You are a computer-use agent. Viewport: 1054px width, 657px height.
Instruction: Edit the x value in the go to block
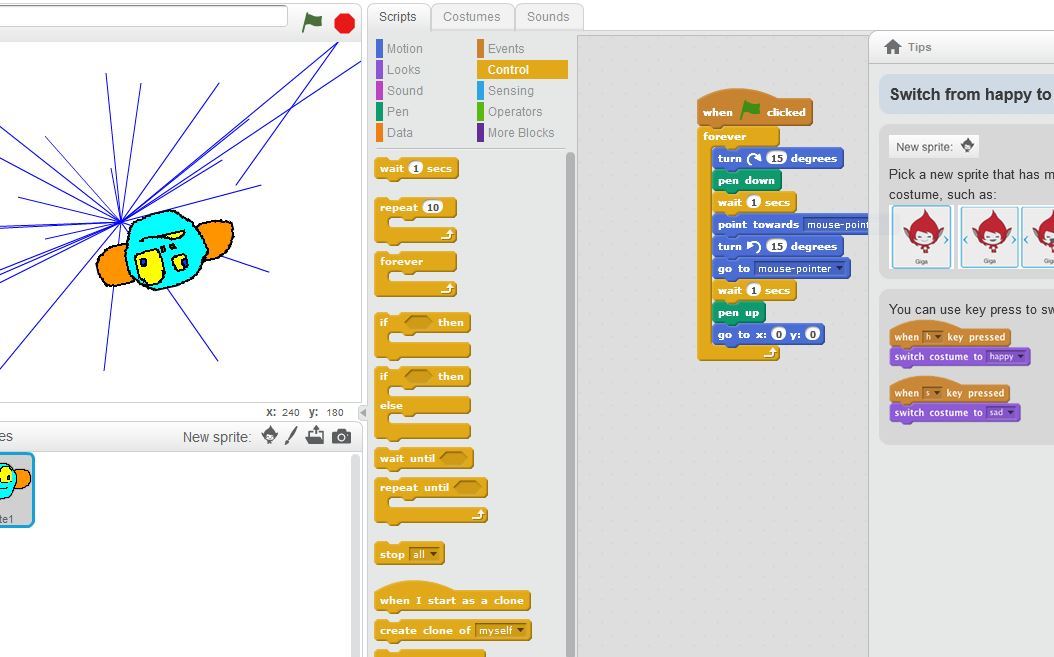coord(779,334)
